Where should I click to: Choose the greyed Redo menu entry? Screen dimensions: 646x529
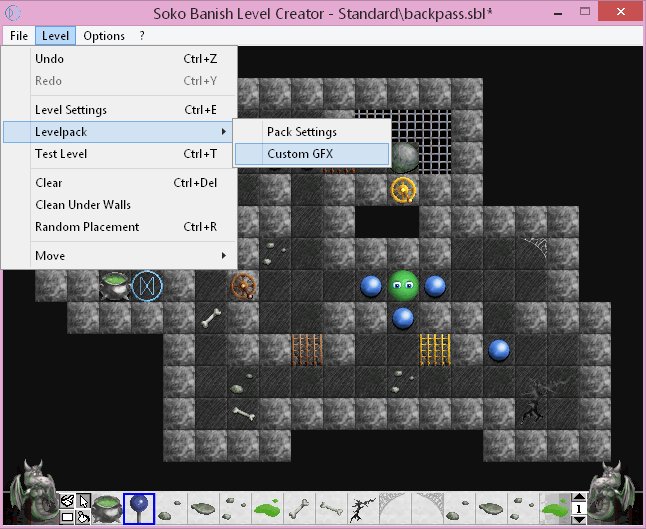[119, 81]
